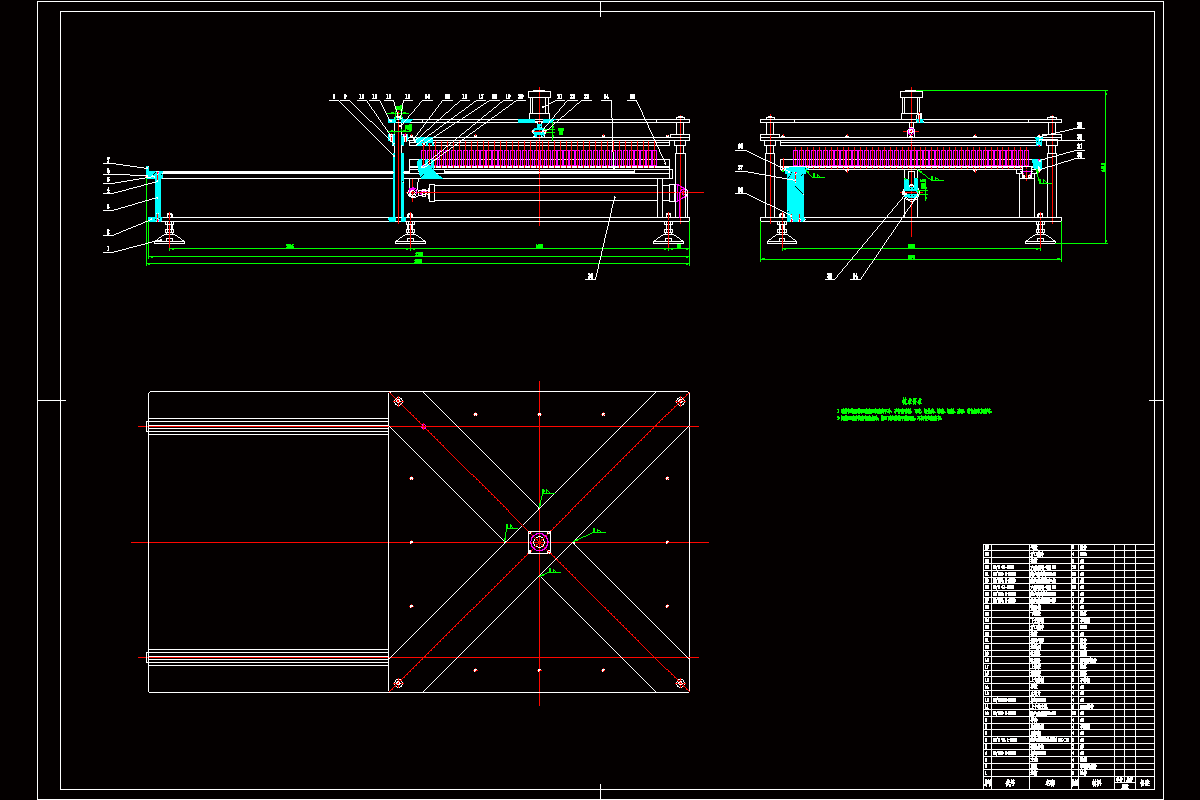Click the square center hub in plan view
The image size is (1200, 800).
click(539, 542)
